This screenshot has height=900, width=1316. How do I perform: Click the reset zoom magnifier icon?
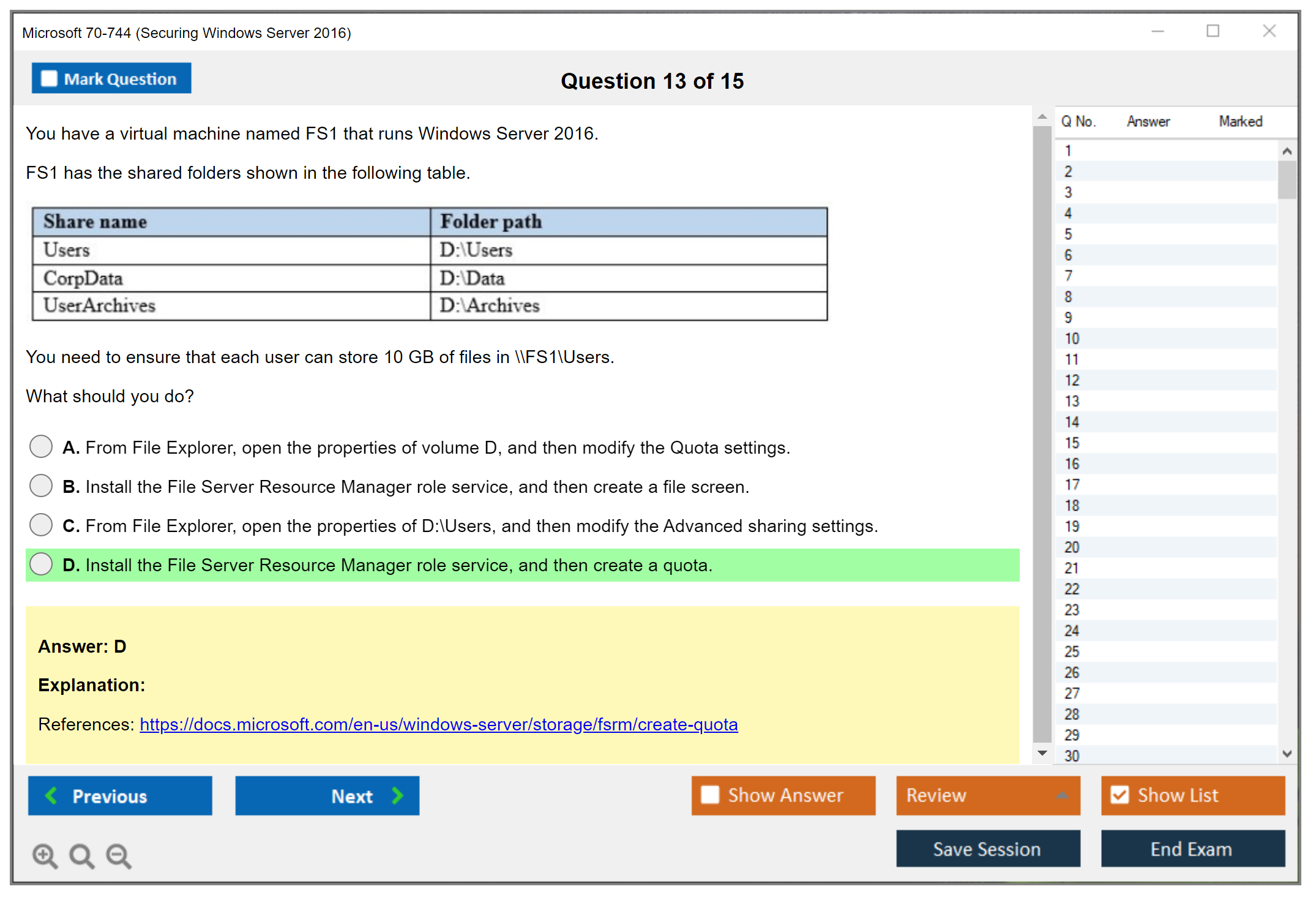pyautogui.click(x=81, y=856)
